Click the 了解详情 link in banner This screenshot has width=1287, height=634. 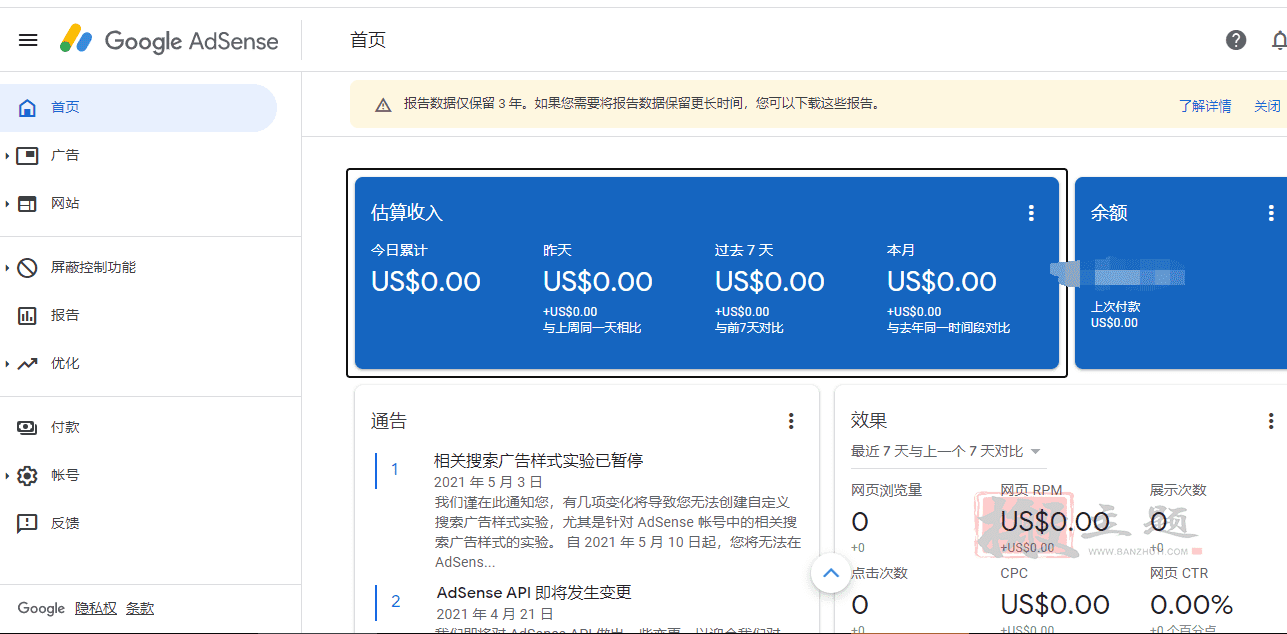[1205, 106]
